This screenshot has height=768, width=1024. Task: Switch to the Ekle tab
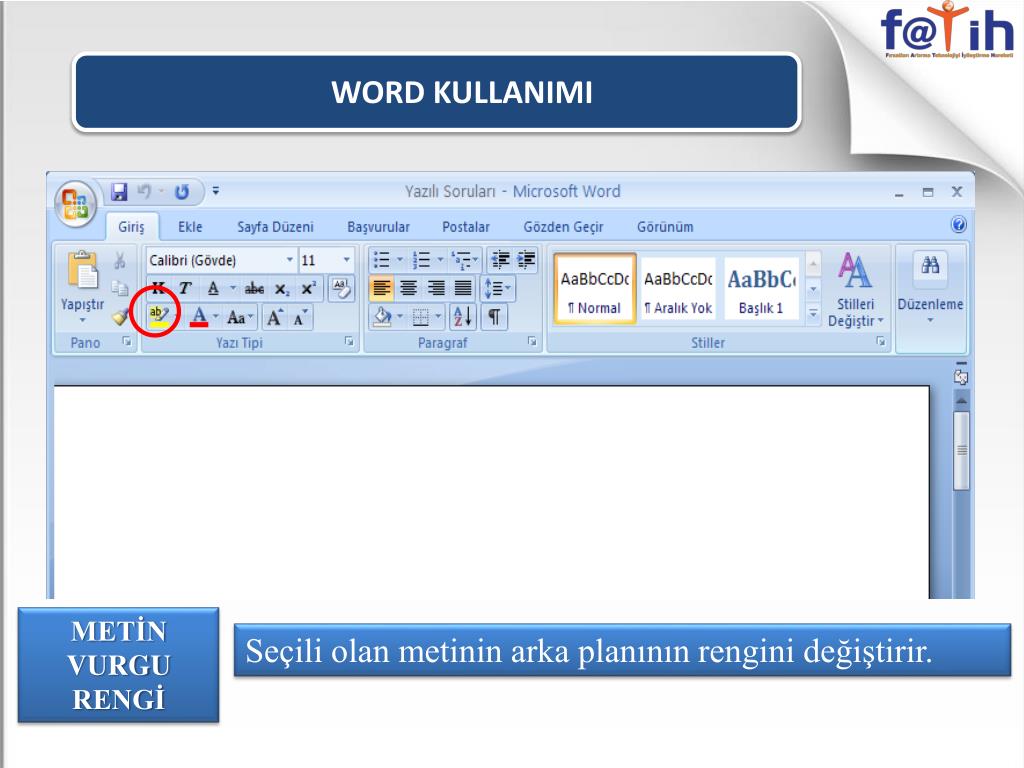point(190,227)
